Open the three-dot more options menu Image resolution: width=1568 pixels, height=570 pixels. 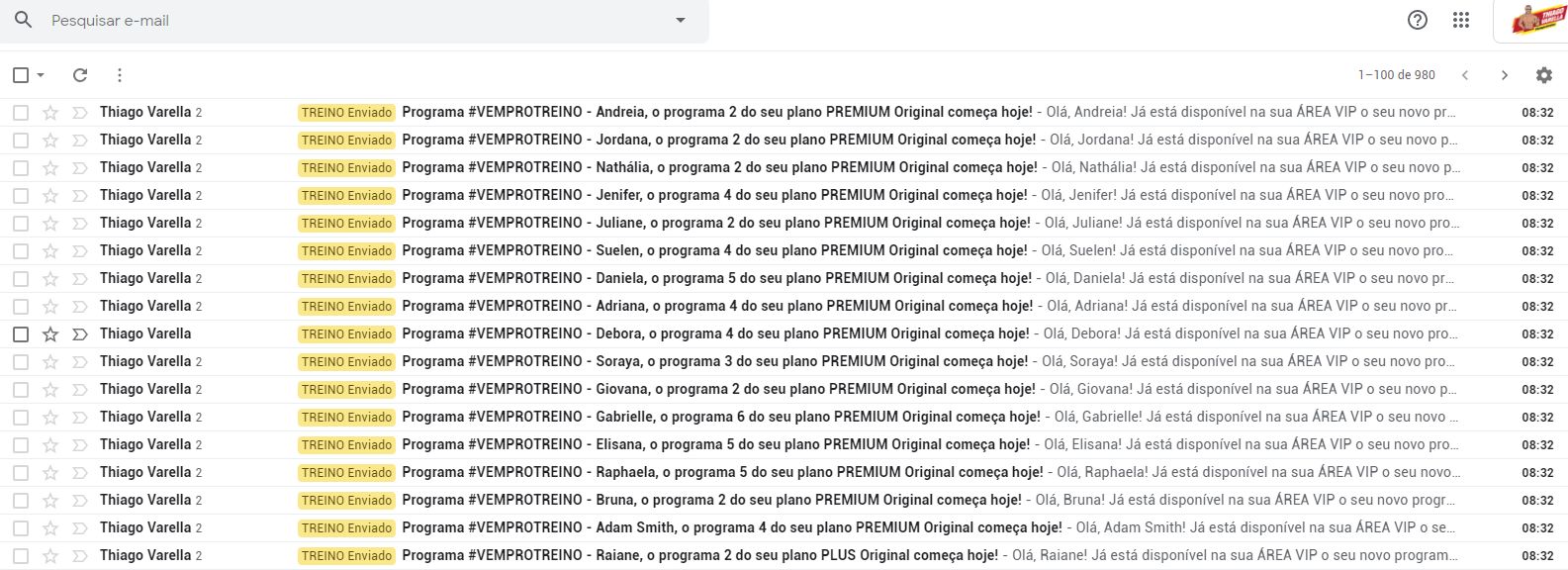pos(120,75)
